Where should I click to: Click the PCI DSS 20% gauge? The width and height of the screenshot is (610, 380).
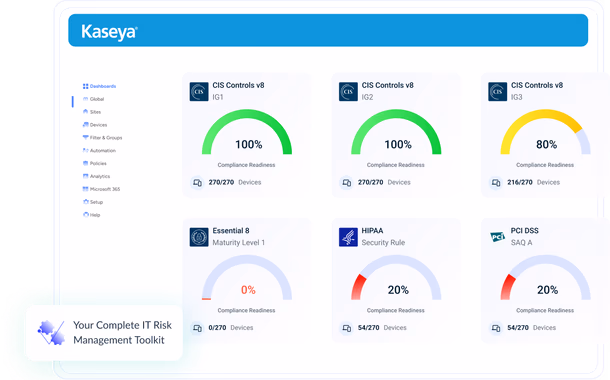545,278
